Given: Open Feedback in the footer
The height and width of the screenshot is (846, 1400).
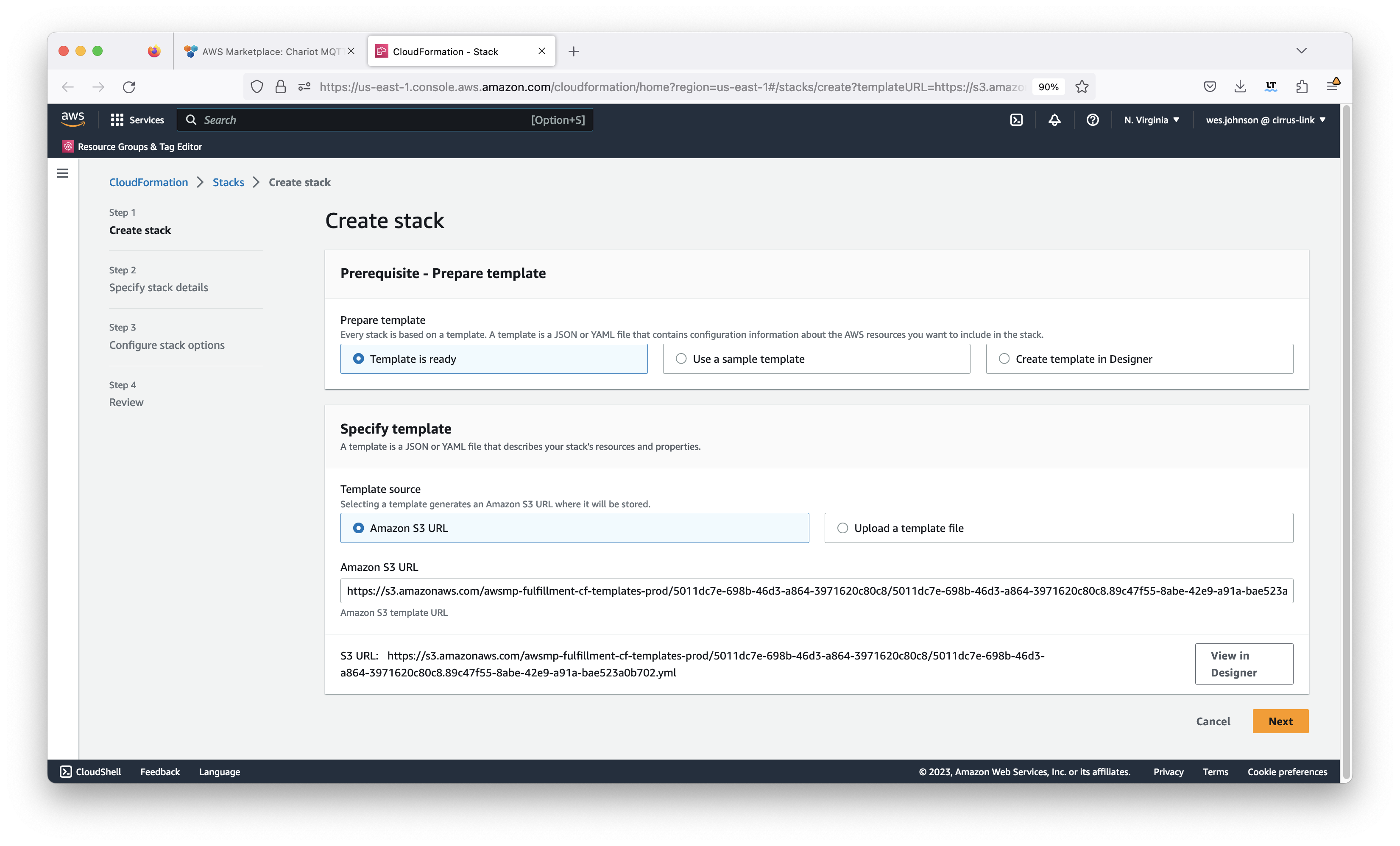Looking at the screenshot, I should (160, 771).
